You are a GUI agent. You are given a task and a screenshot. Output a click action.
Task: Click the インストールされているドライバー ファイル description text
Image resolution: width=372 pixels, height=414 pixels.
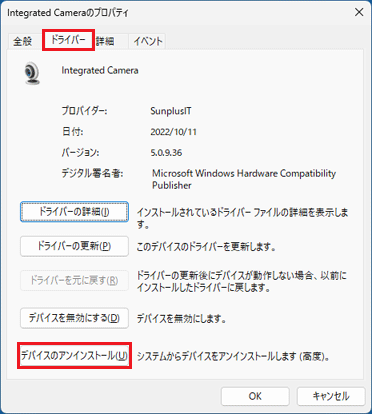coord(242,218)
